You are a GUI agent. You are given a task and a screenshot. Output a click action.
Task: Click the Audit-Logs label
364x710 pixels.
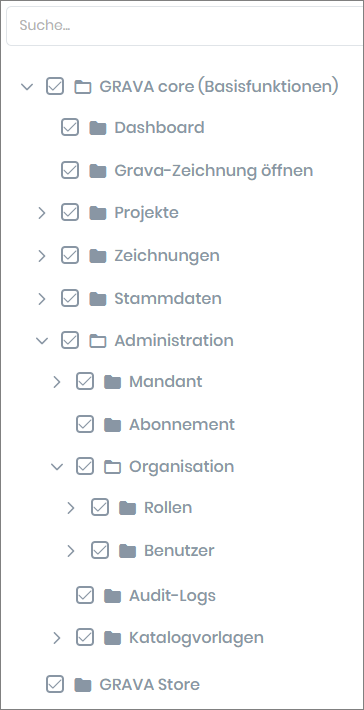coord(172,595)
